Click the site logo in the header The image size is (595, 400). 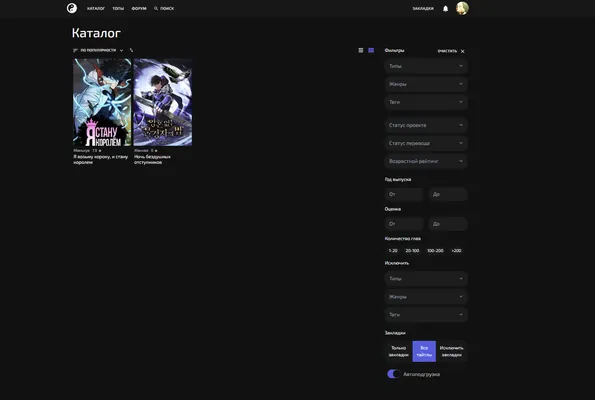click(x=72, y=8)
